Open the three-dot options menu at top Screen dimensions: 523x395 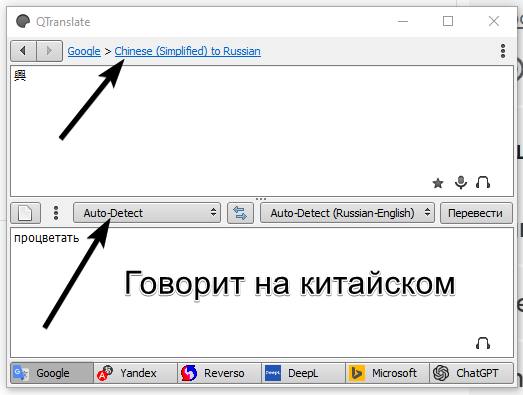point(503,51)
